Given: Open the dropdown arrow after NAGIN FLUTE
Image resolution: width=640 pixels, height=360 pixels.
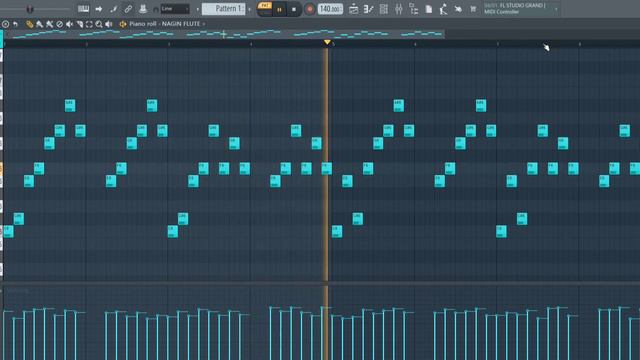Looking at the screenshot, I should coord(204,24).
